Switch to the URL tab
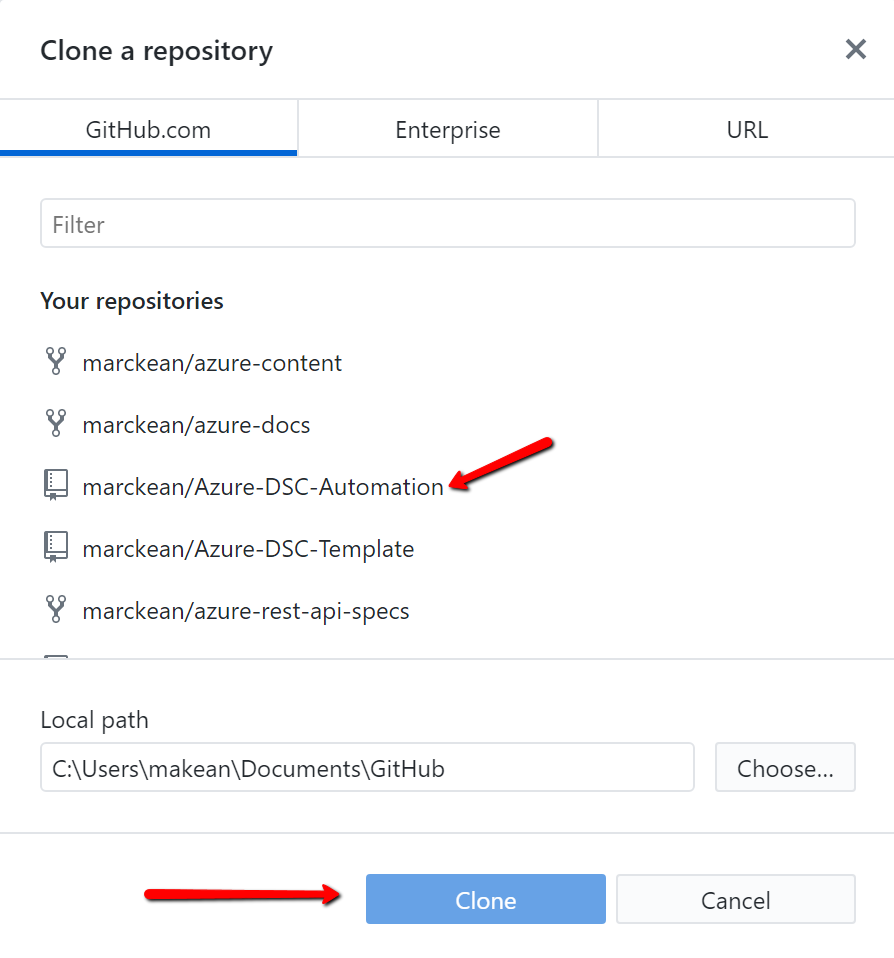Screen dimensions: 894x958 click(745, 128)
